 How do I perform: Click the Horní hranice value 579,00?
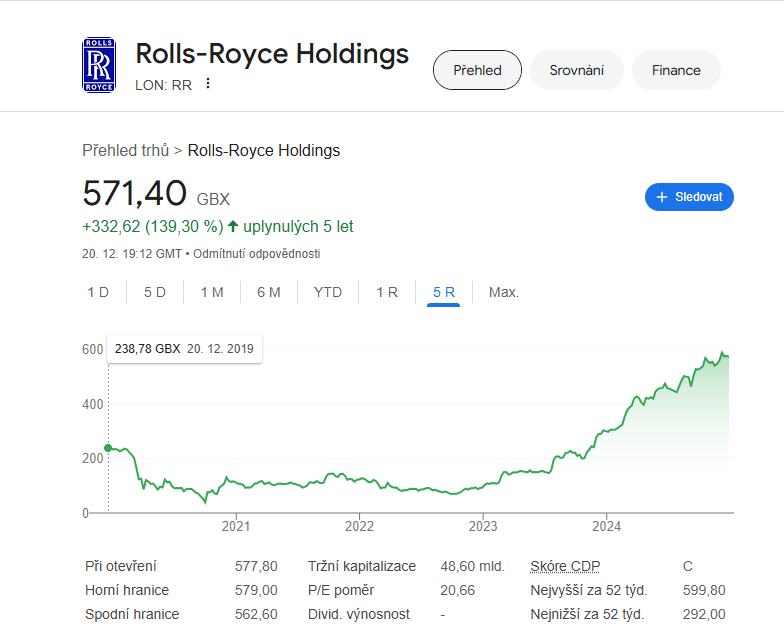256,590
